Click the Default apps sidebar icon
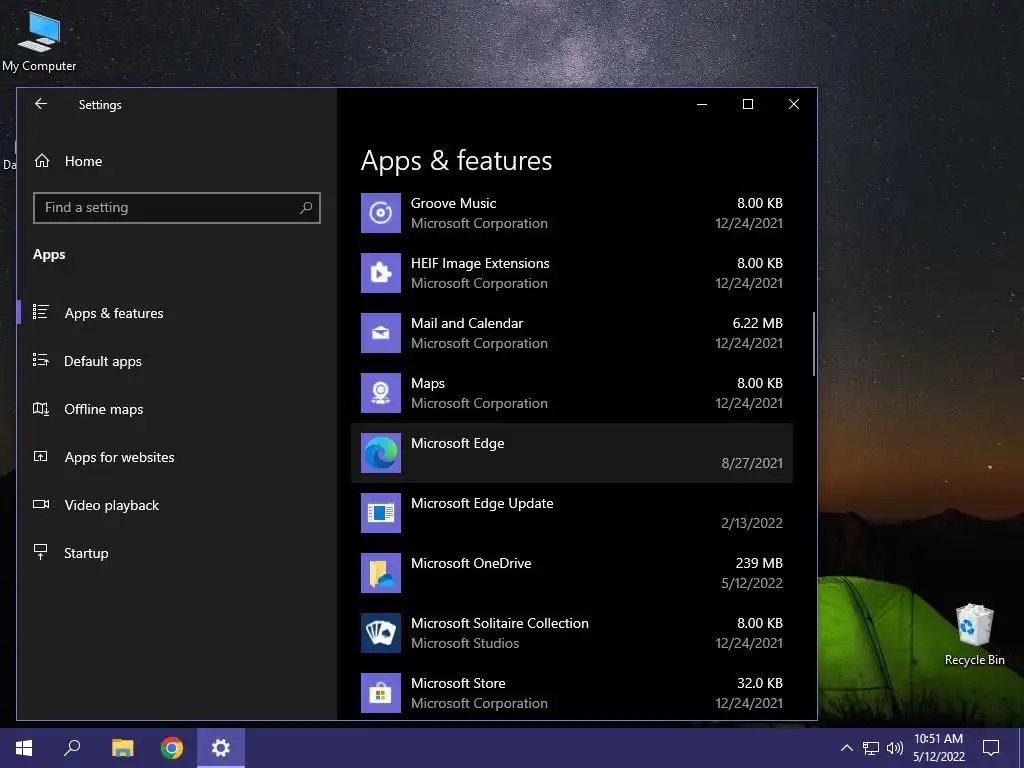Image resolution: width=1024 pixels, height=768 pixels. tap(40, 360)
